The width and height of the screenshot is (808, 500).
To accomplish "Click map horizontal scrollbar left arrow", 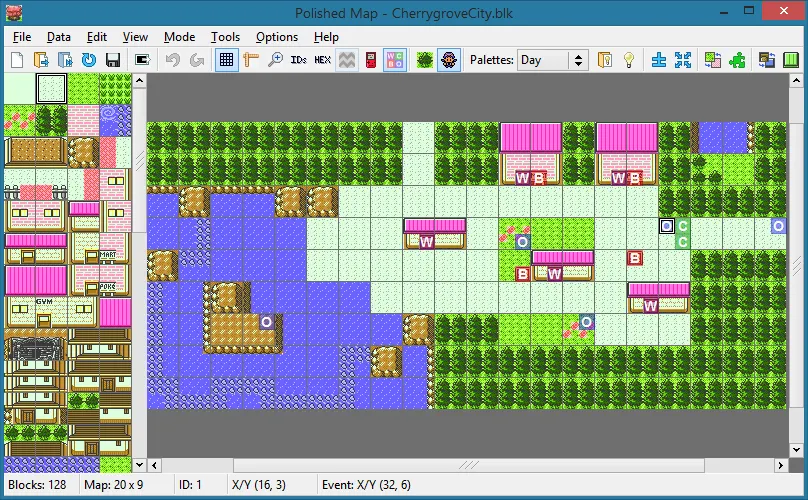I will click(154, 465).
